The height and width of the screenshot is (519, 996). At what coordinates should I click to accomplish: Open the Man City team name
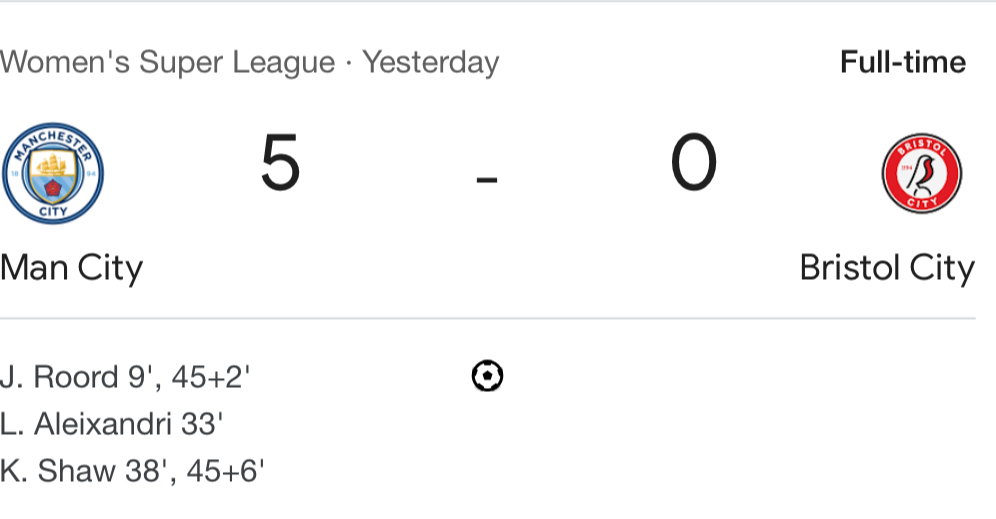point(71,268)
